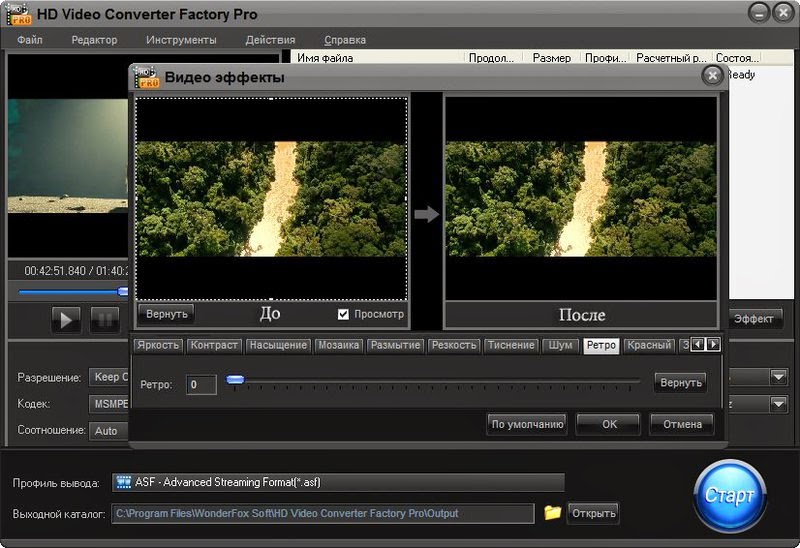
Task: Expand lower right dropdown arrow in main window
Action: tap(778, 404)
